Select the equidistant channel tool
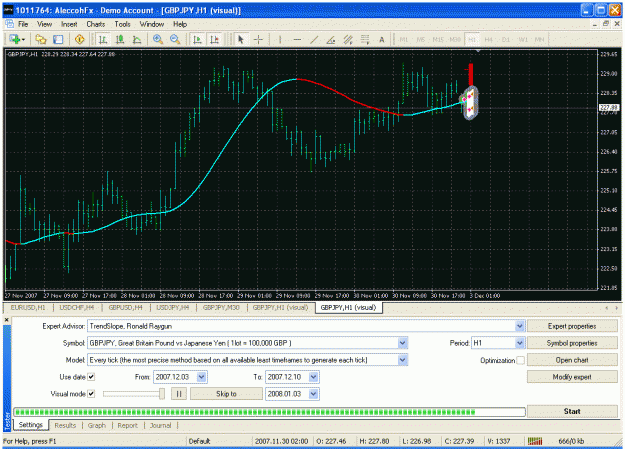The width and height of the screenshot is (625, 449). tap(348, 39)
